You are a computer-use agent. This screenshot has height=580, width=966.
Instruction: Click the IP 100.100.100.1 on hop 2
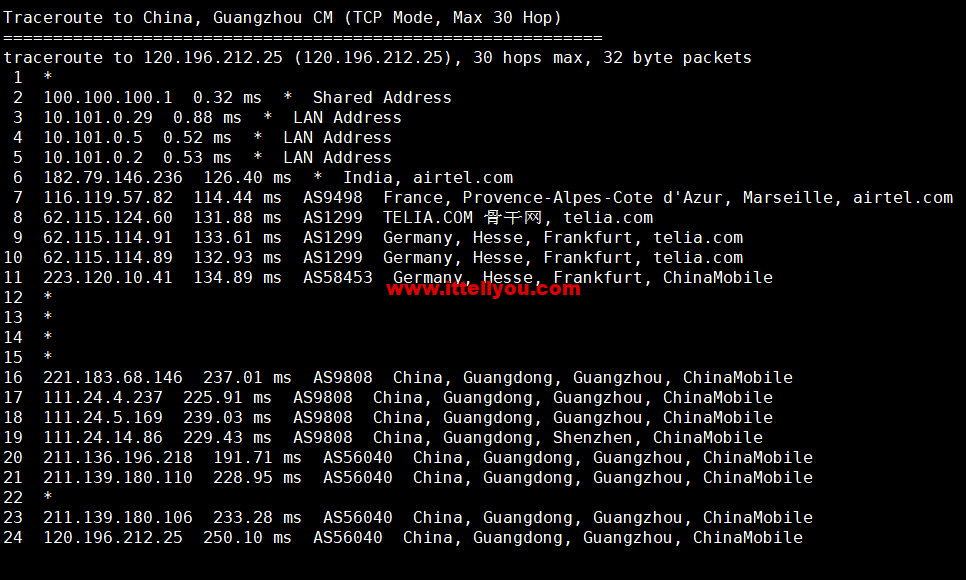[108, 97]
